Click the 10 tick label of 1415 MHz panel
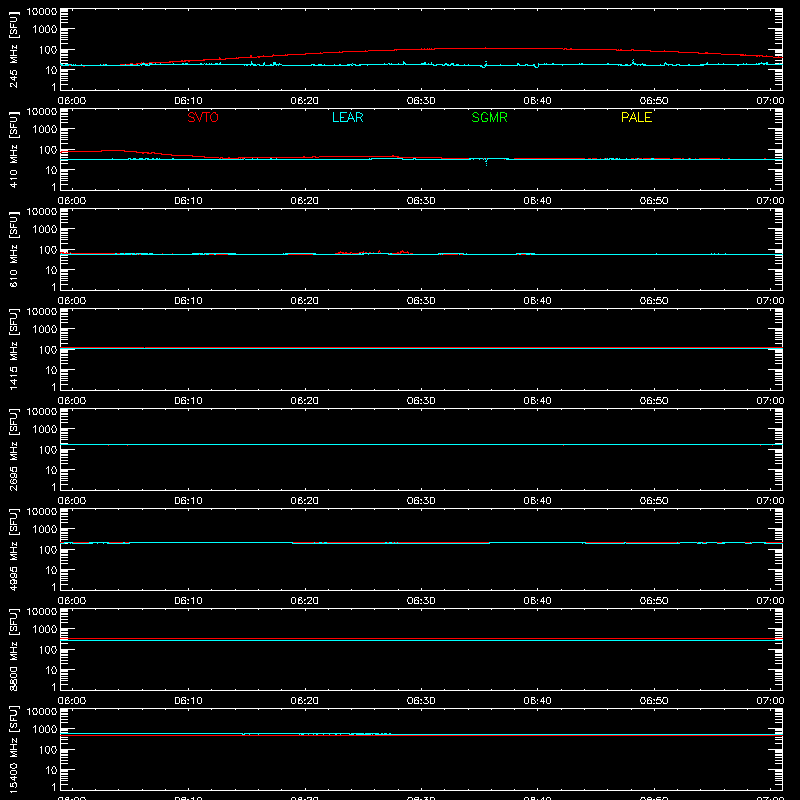The width and height of the screenshot is (800, 800). [x=51, y=370]
